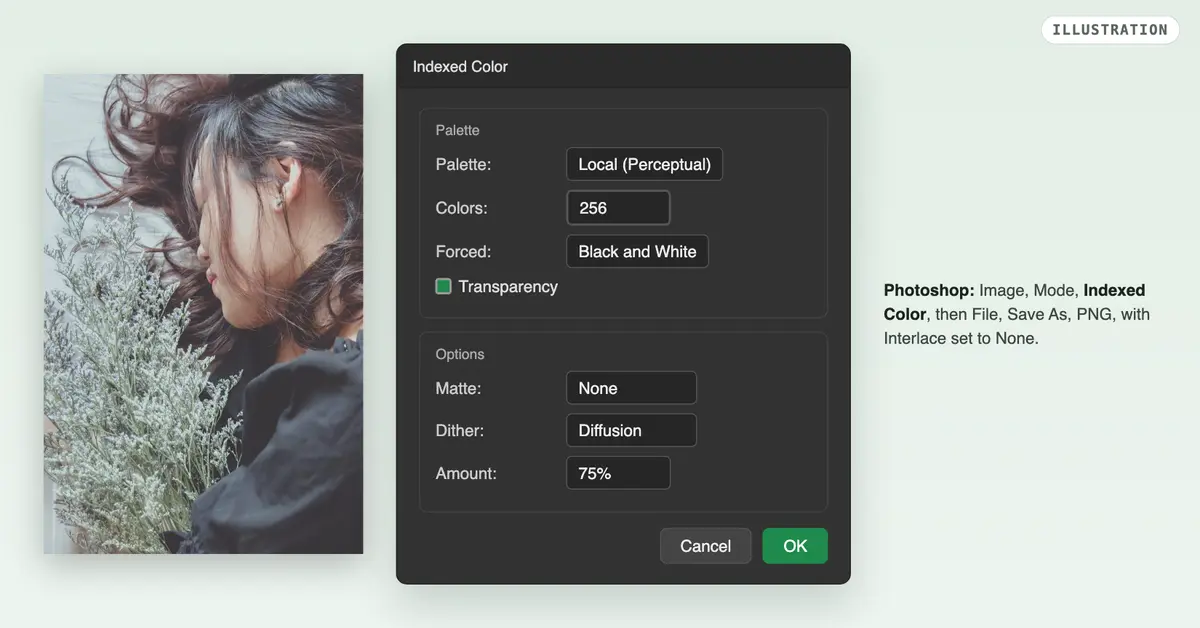This screenshot has height=628, width=1200.
Task: Click the Colors field showing 256
Action: [x=618, y=208]
